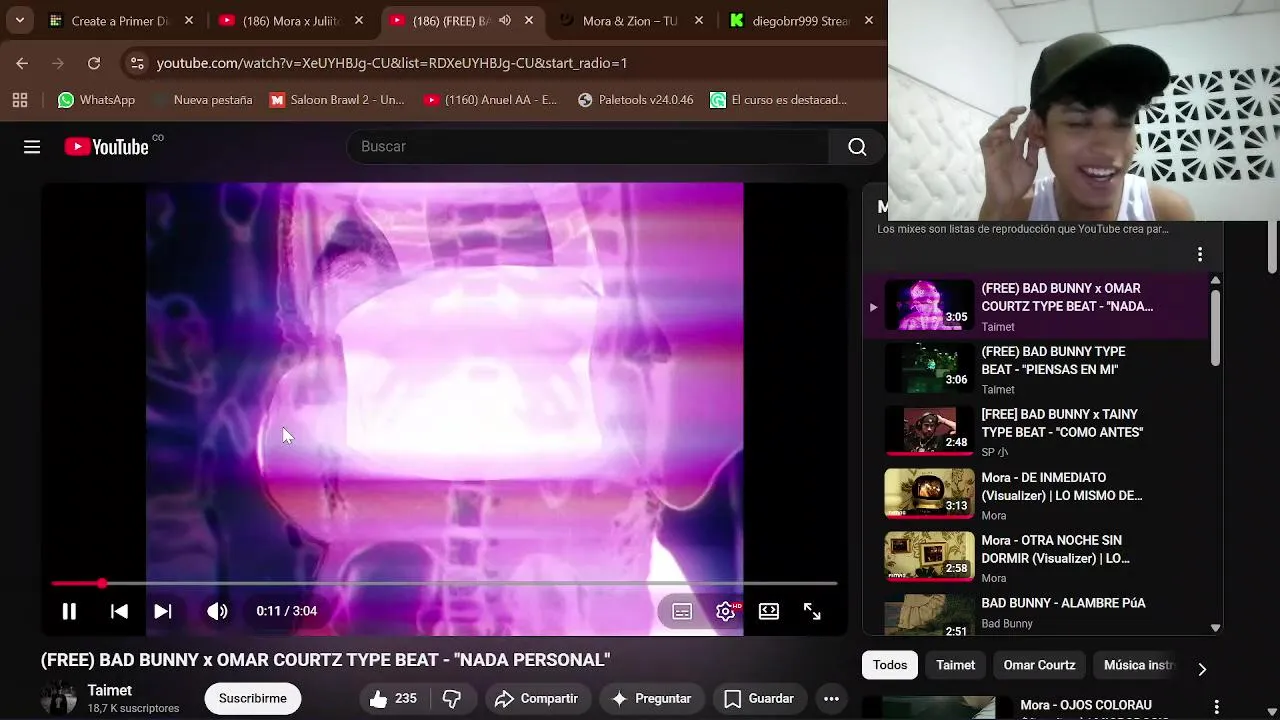Click the search magnifier button
The height and width of the screenshot is (720, 1280).
857,147
